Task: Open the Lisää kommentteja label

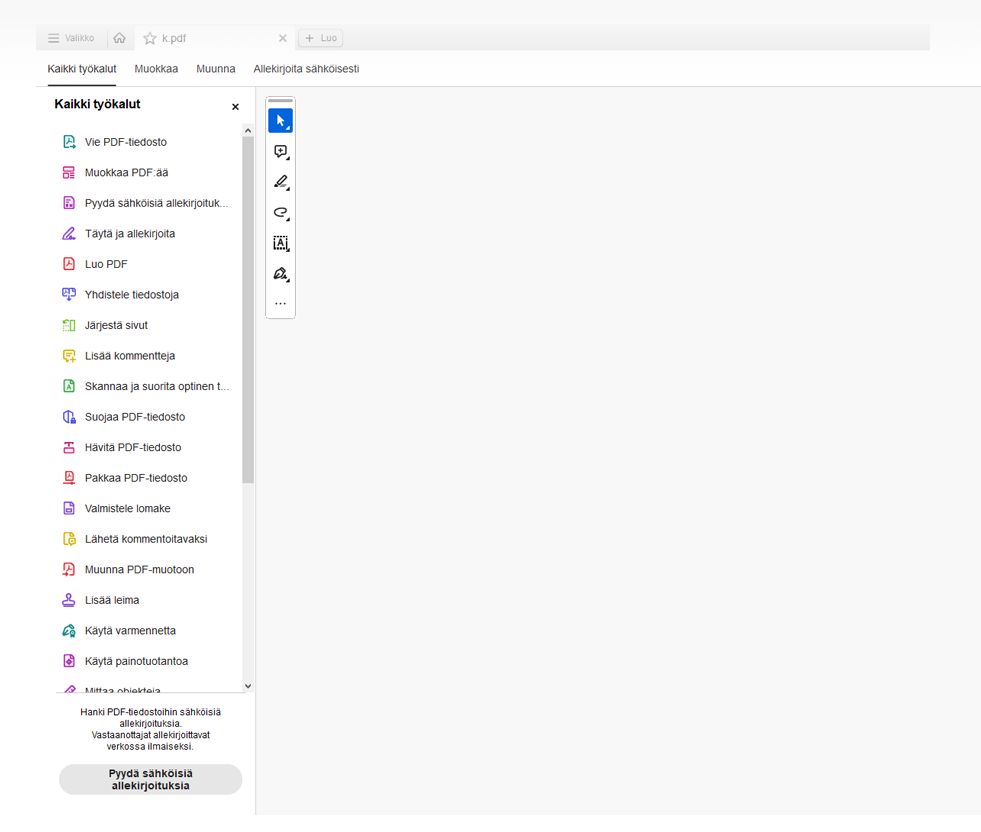Action: point(130,356)
